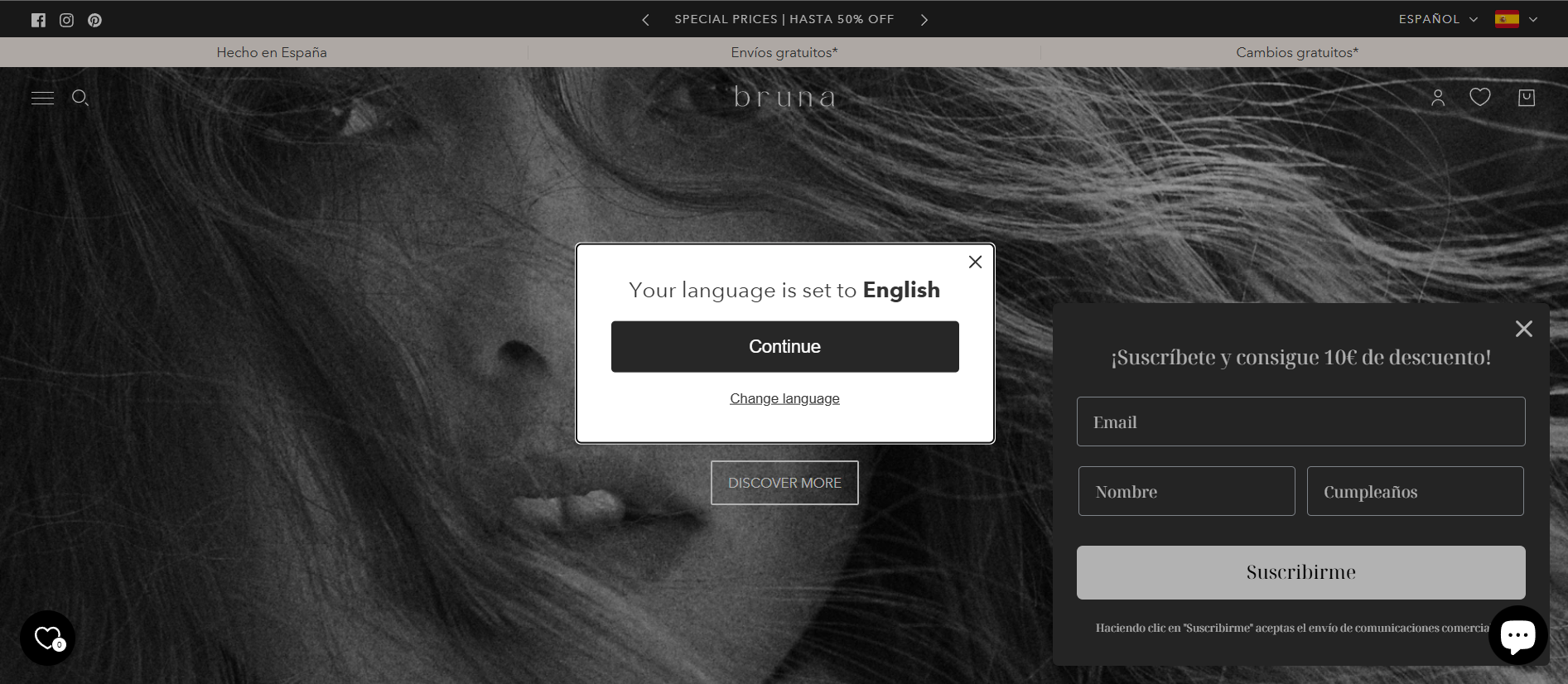Expand the Español language dropdown
Screen dimensions: 1568x684
1438,19
